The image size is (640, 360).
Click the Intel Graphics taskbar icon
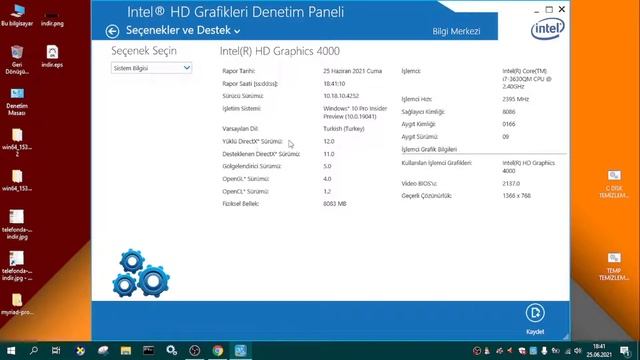pyautogui.click(x=241, y=351)
